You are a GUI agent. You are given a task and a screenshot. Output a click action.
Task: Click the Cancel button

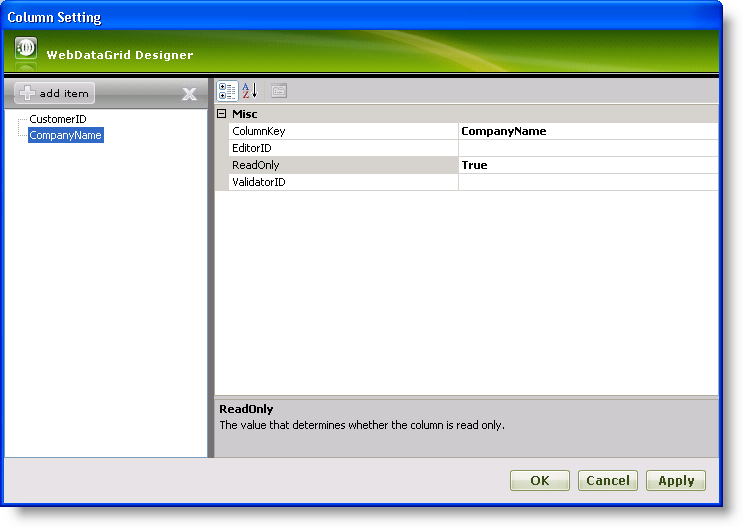608,481
